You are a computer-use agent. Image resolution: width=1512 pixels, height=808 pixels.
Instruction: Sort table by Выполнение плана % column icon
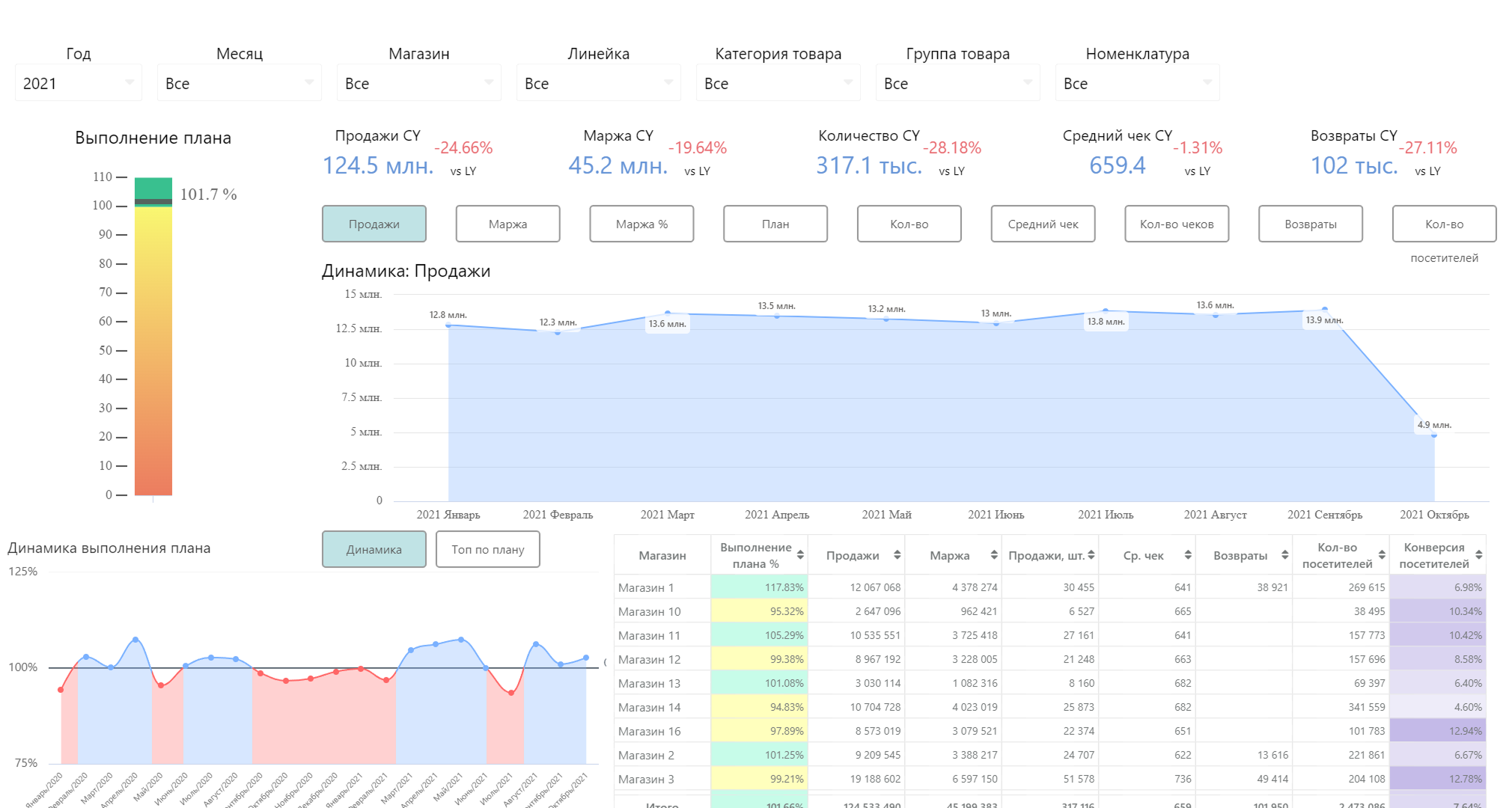click(x=800, y=555)
